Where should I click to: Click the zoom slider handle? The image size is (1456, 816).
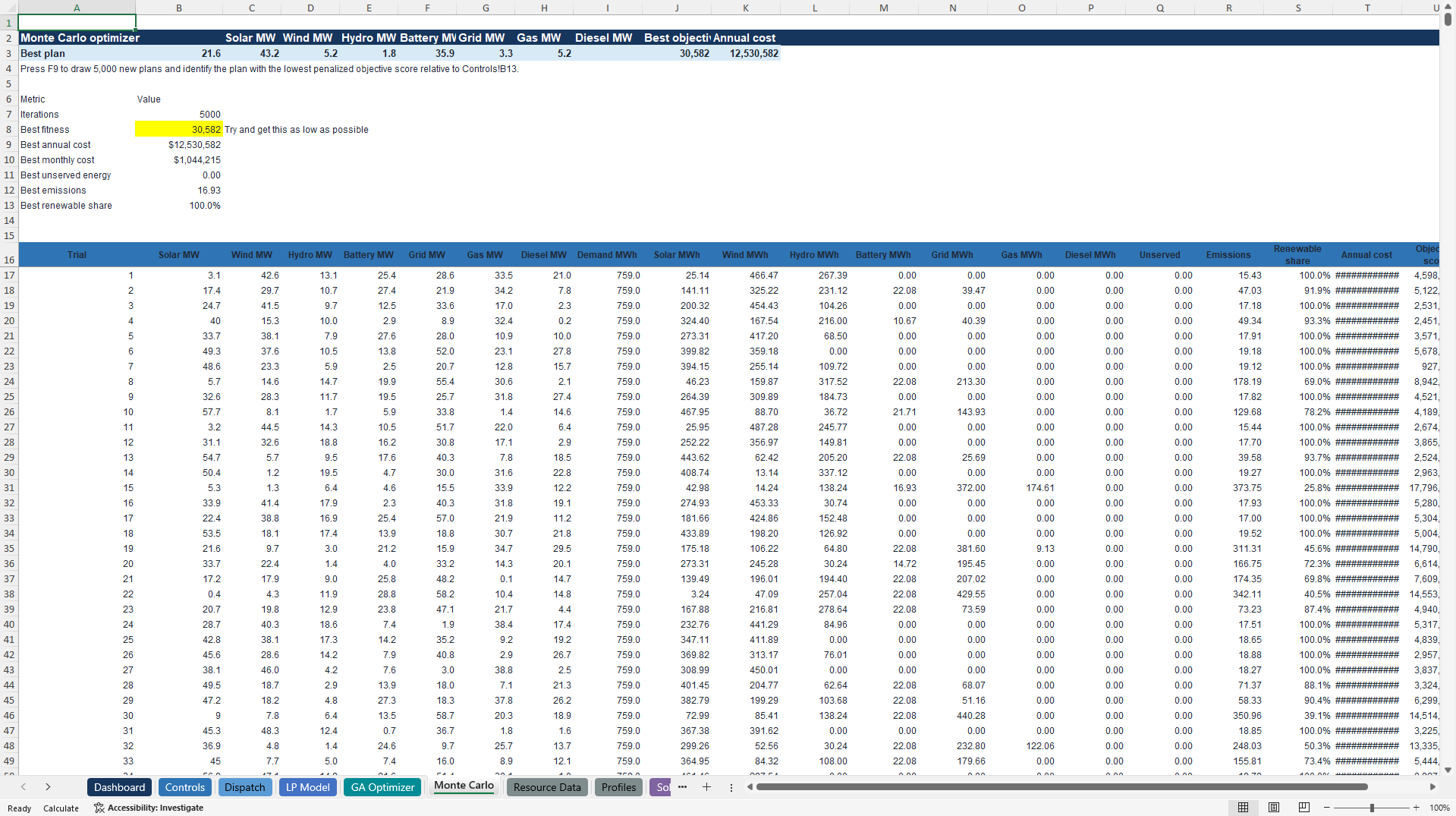[1372, 808]
